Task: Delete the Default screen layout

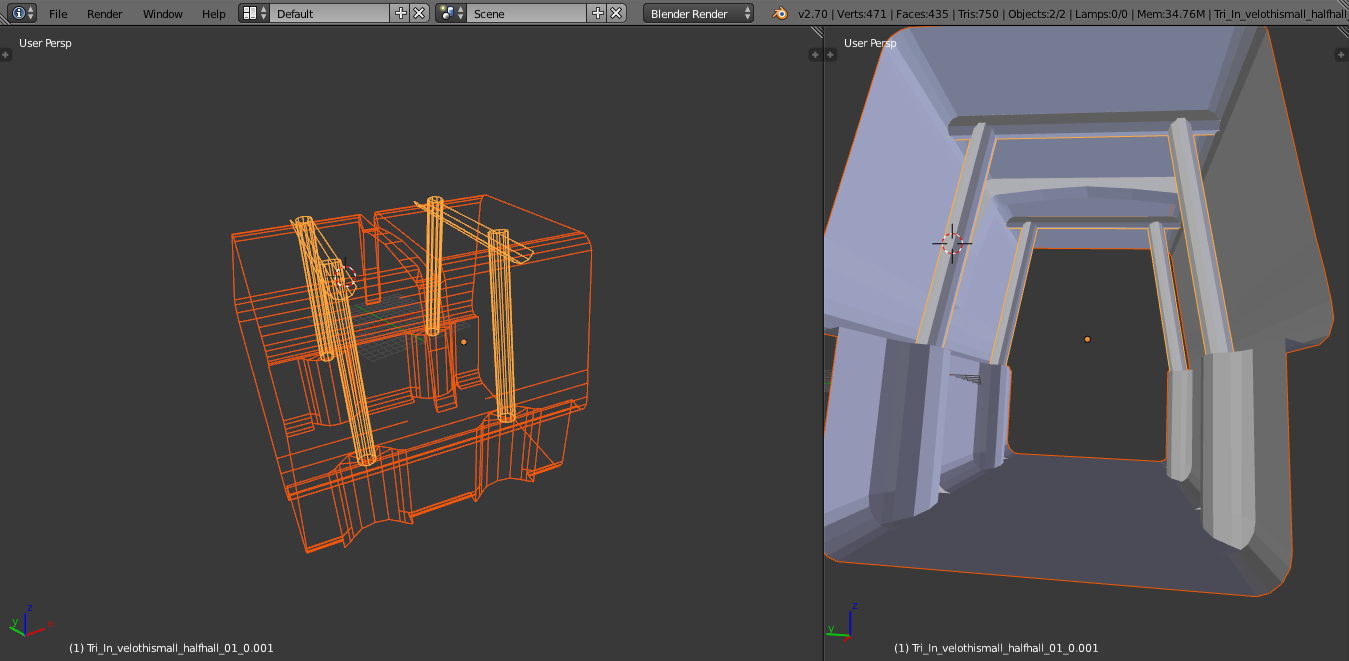Action: click(419, 13)
